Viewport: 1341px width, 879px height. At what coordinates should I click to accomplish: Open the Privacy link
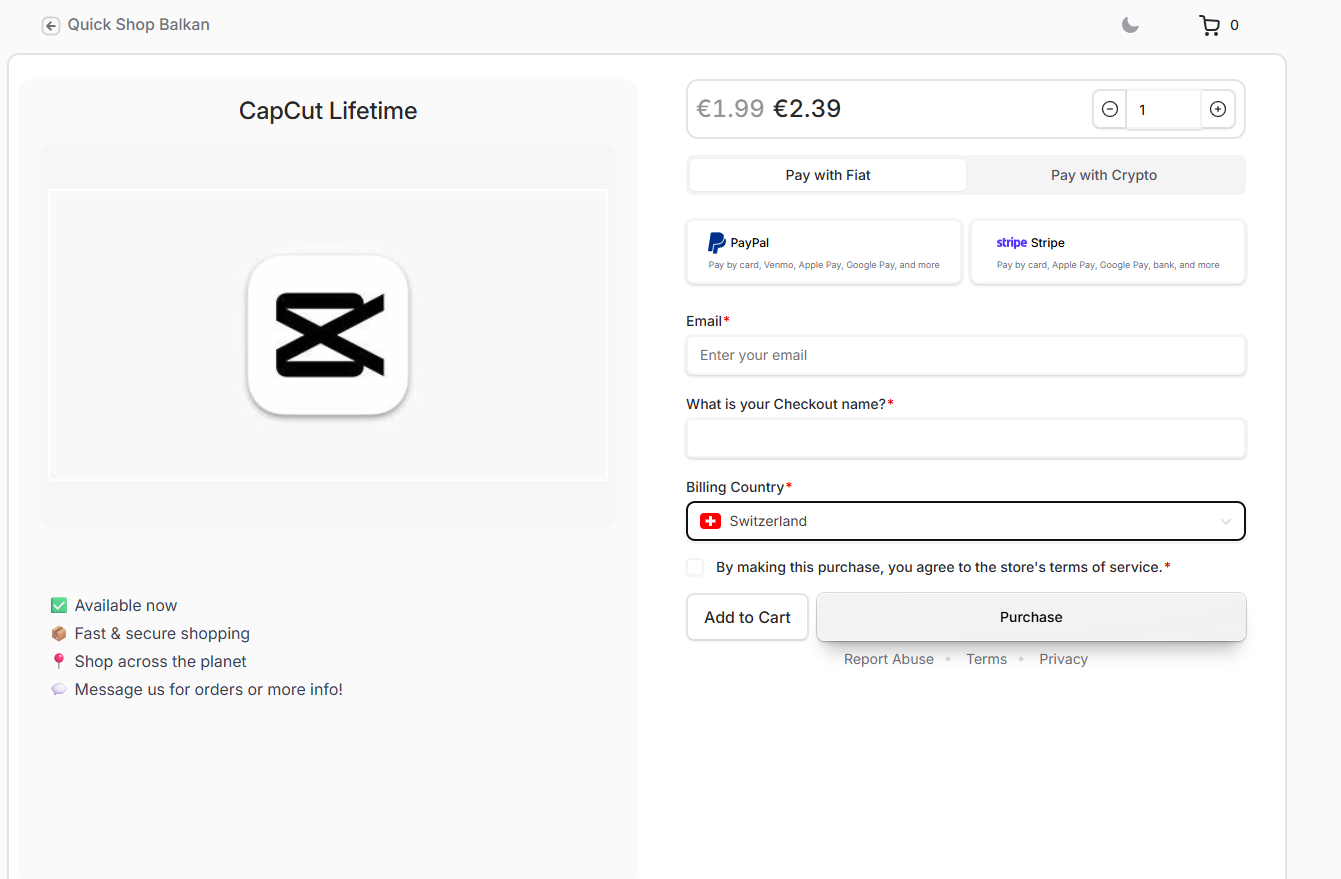coord(1063,659)
